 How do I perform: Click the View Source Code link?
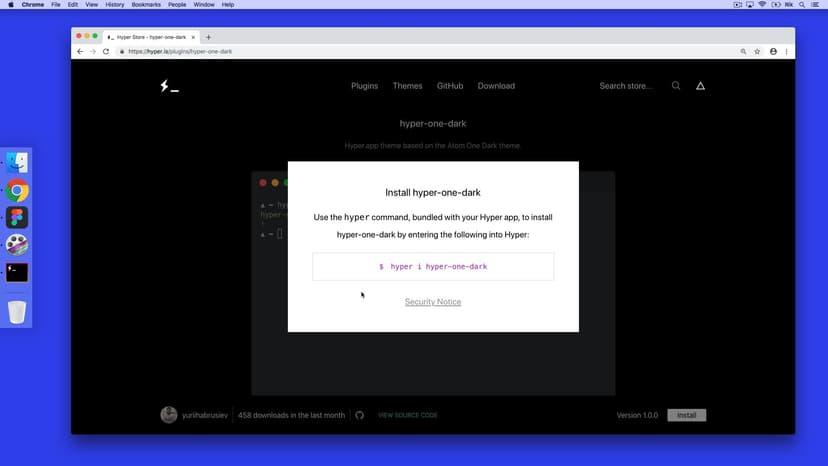[407, 415]
